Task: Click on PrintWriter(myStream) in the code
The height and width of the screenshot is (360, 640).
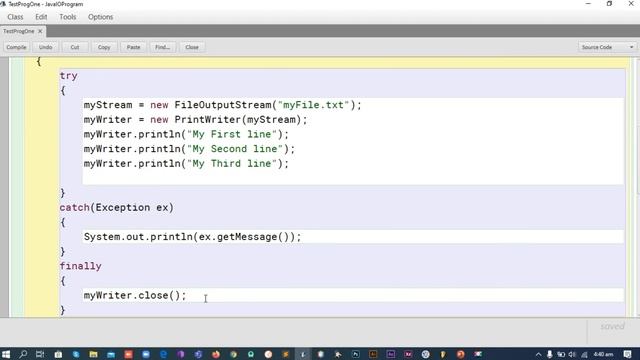Action: coord(238,120)
